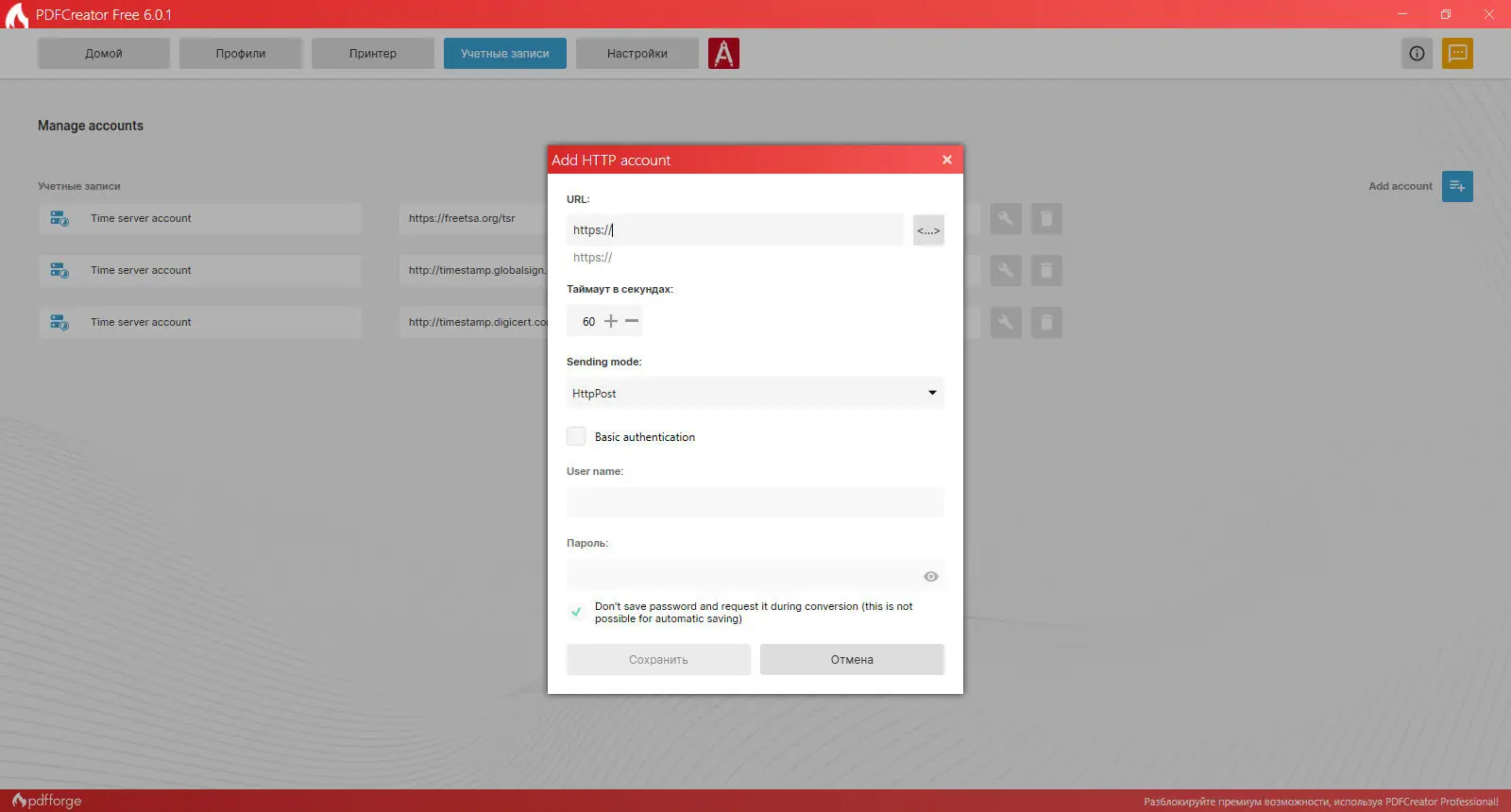Click the Add account plus icon
This screenshot has height=812, width=1511.
1457,186
